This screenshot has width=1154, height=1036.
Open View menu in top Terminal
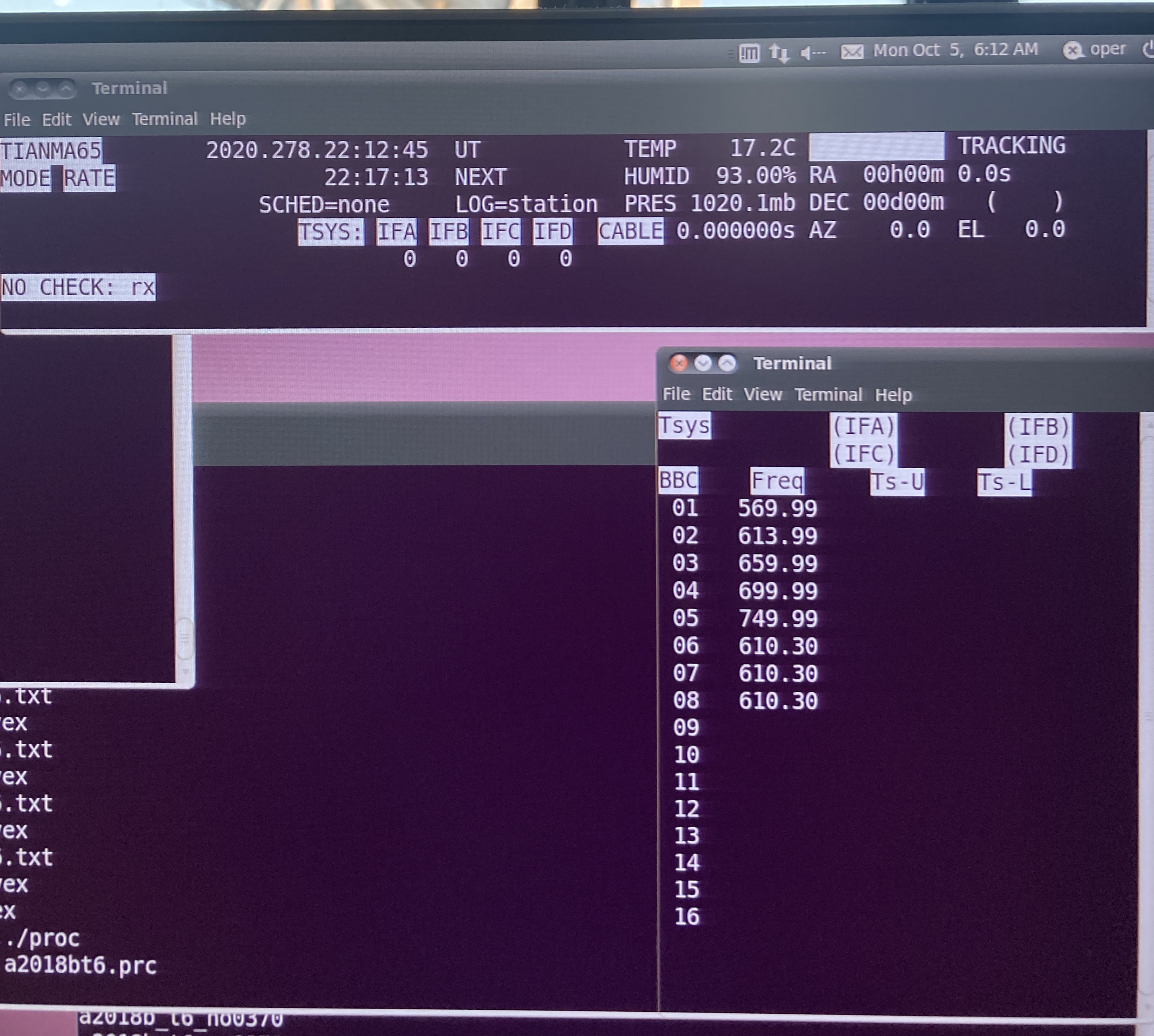point(101,119)
